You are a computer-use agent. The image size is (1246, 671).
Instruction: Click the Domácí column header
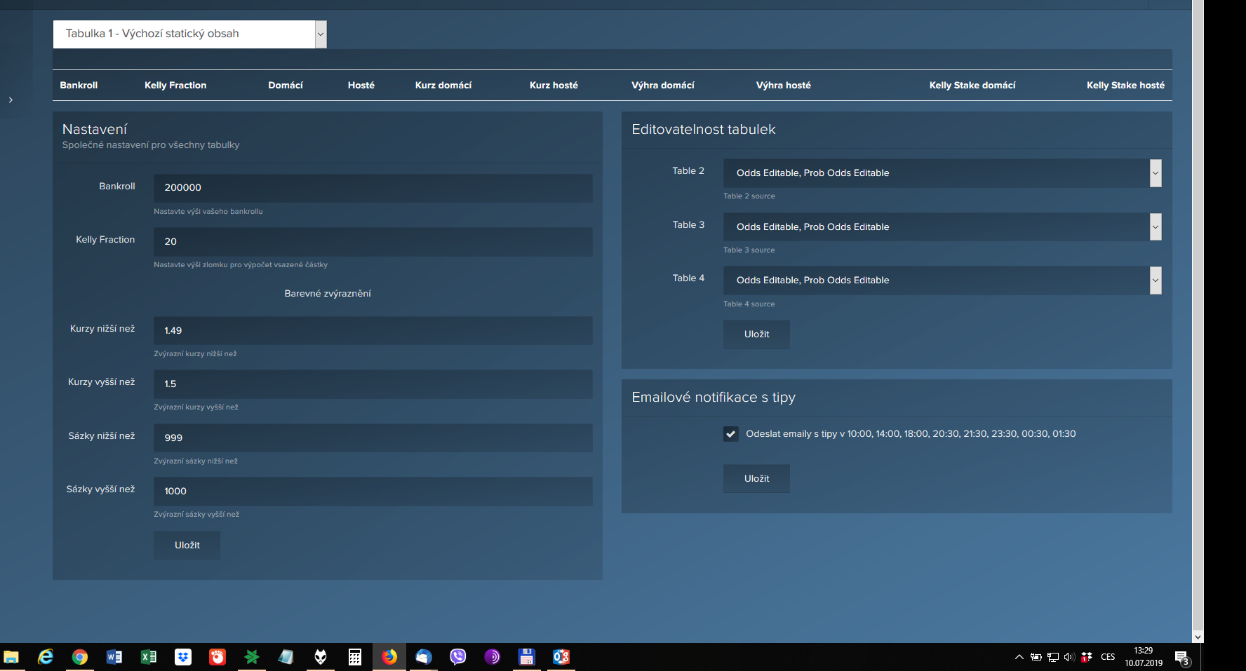point(285,85)
